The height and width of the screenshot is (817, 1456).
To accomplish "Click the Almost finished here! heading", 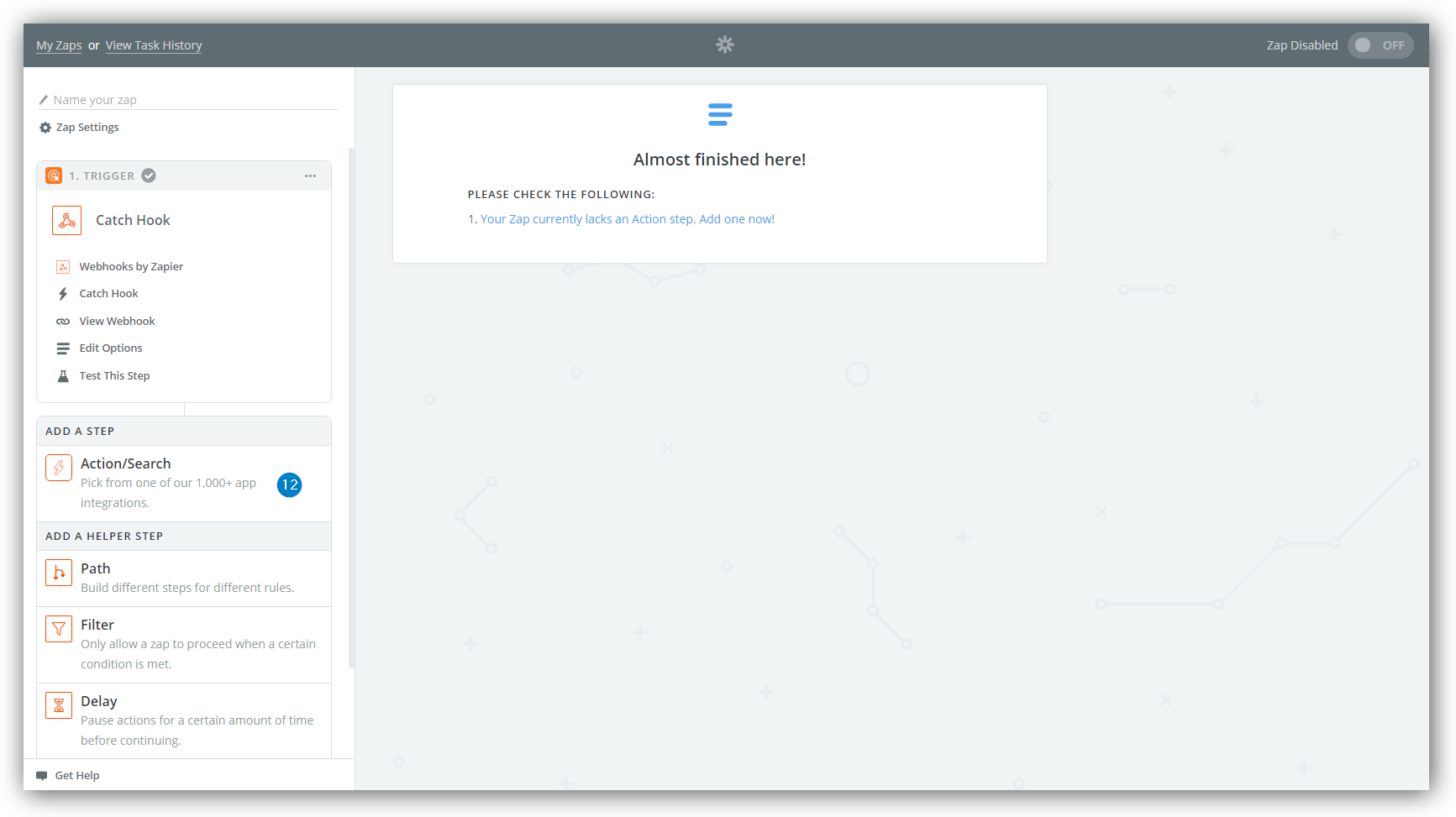I will [720, 160].
